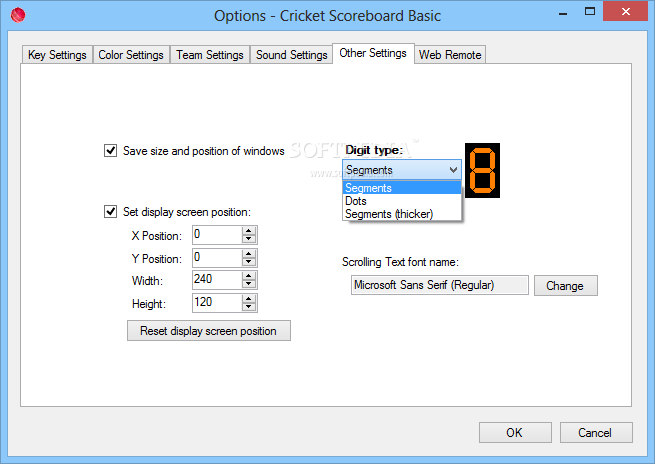The height and width of the screenshot is (464, 655).
Task: Click Reset display screen position button
Action: click(209, 331)
